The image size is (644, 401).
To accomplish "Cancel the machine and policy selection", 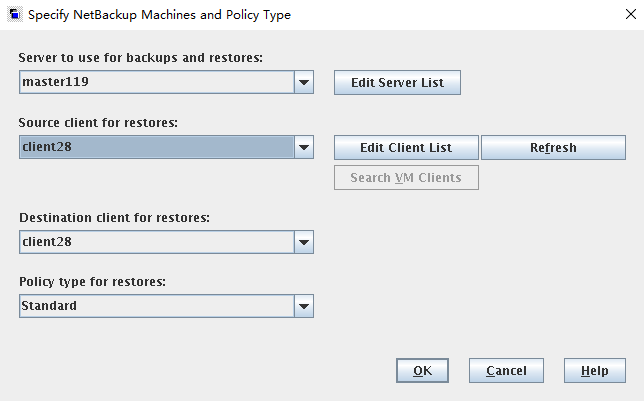I will tap(506, 371).
